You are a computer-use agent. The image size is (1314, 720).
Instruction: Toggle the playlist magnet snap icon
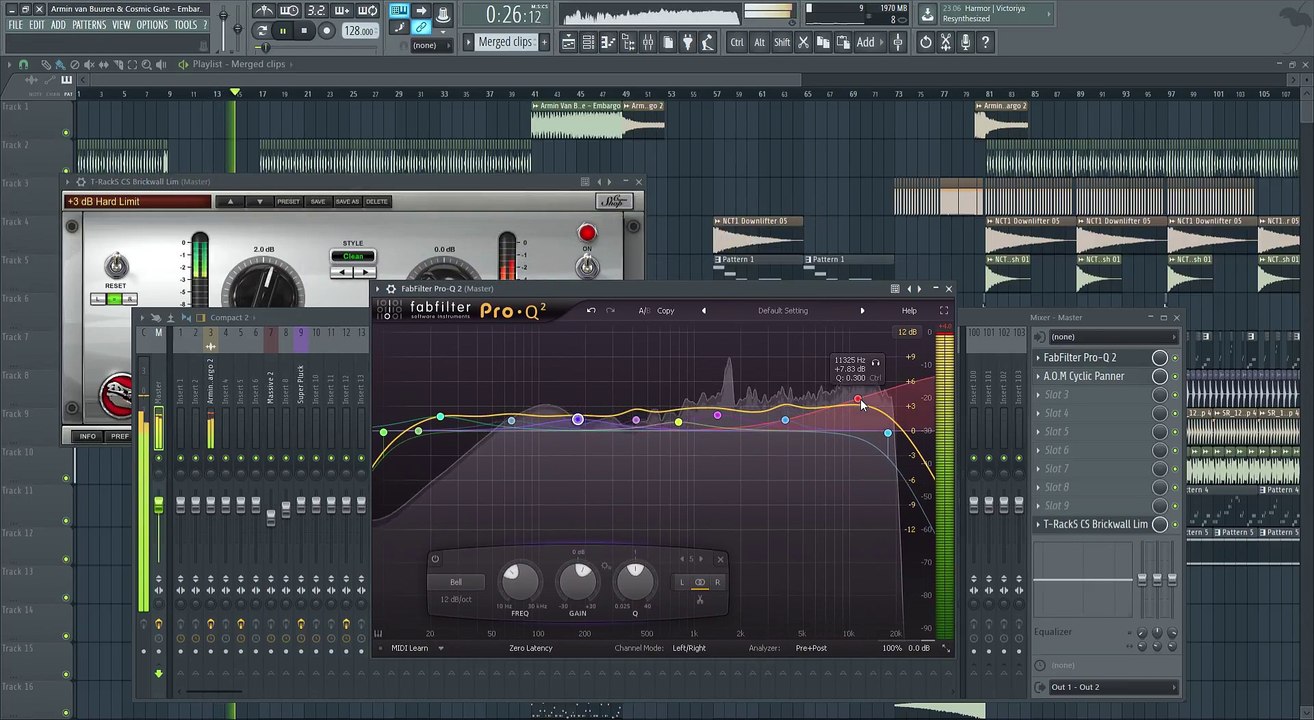click(23, 65)
